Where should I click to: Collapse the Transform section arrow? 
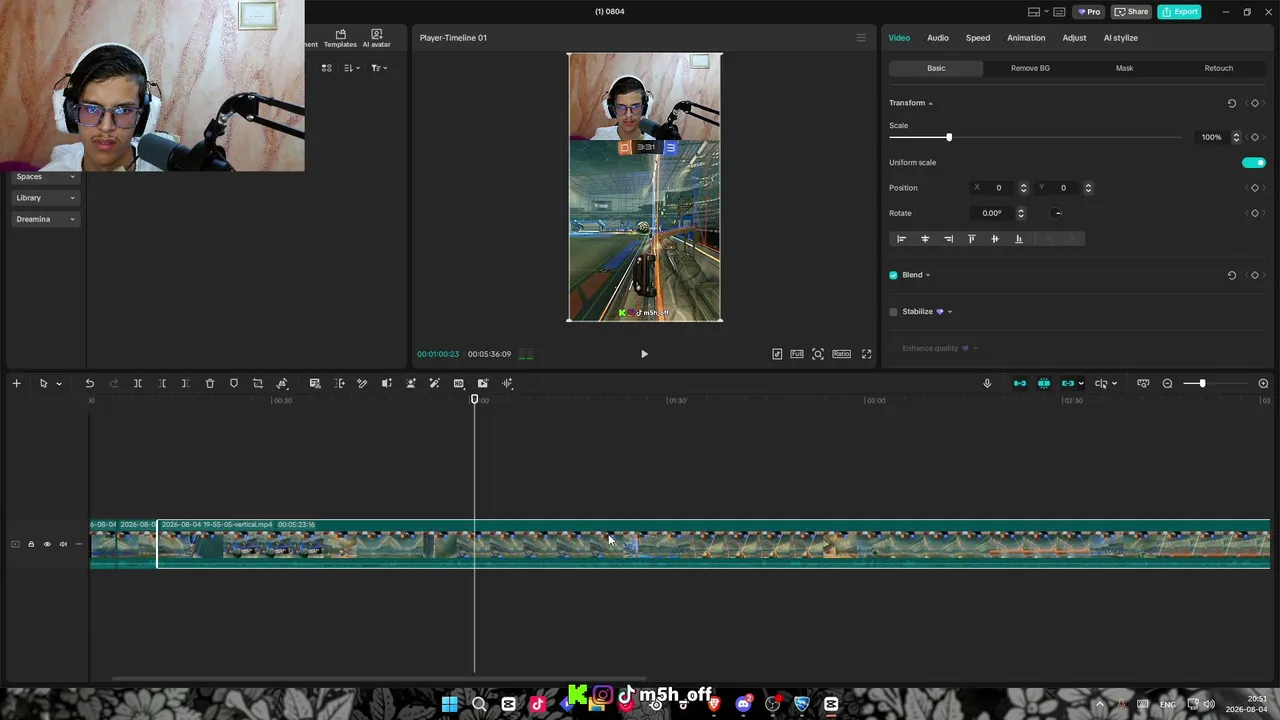tap(930, 104)
